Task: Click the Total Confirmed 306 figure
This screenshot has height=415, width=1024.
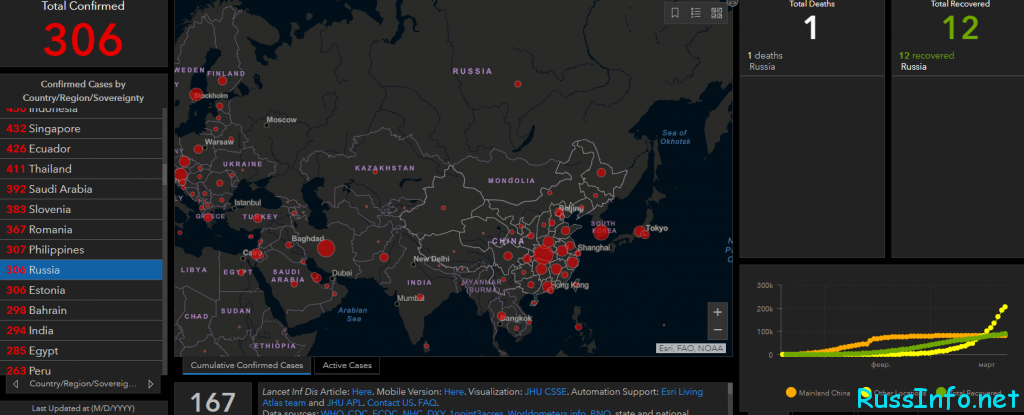Action: coord(83,39)
